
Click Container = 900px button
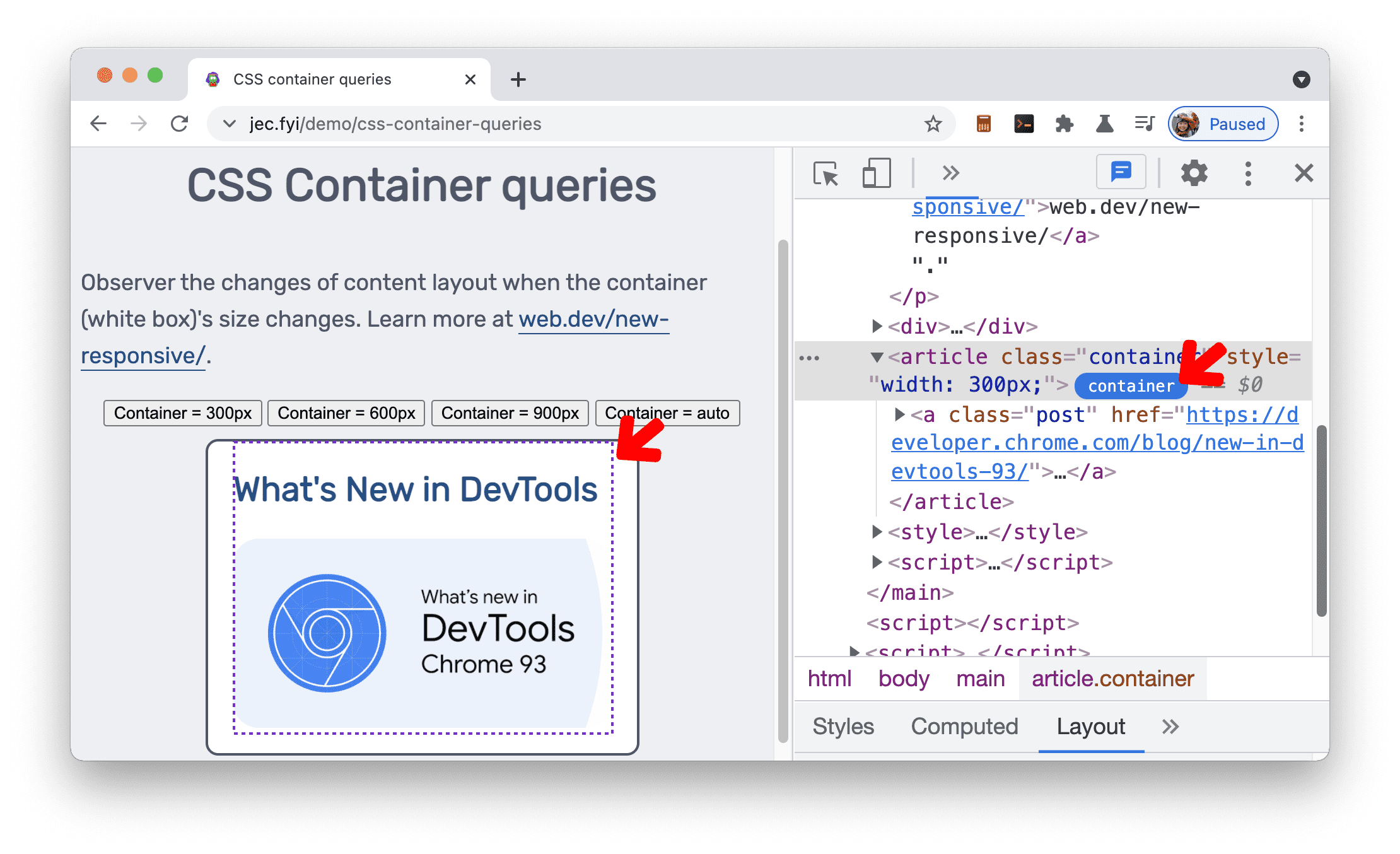pos(509,412)
